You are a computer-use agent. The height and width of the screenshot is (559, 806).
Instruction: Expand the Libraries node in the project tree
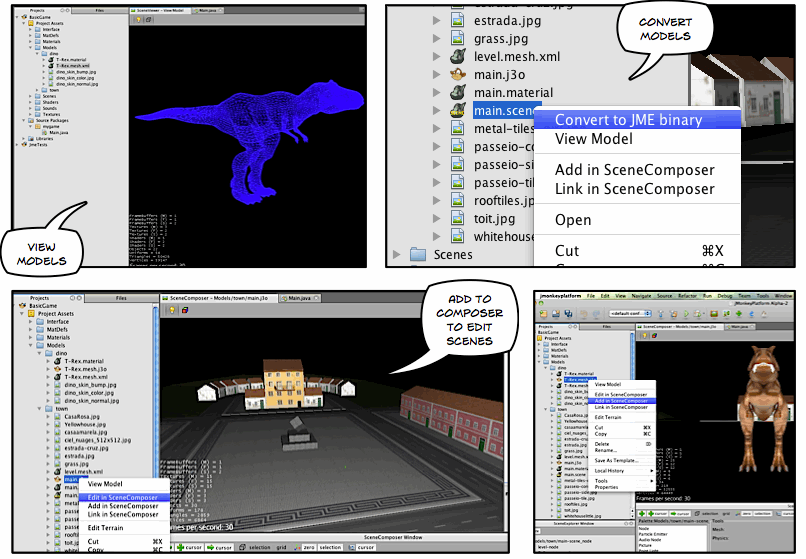pyautogui.click(x=22, y=138)
